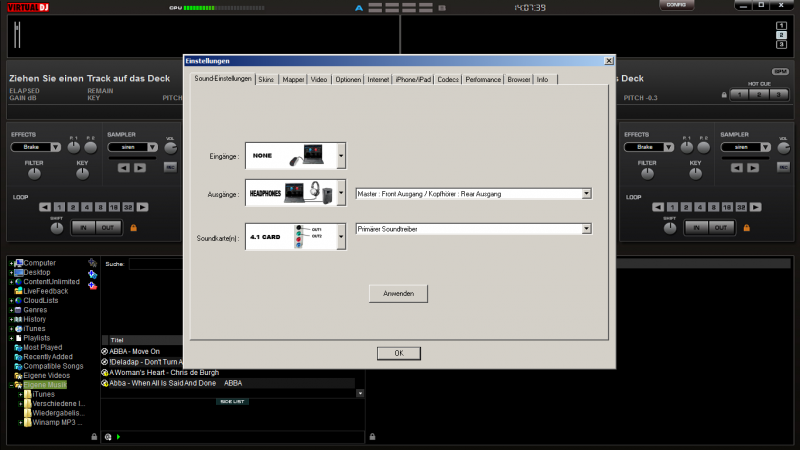
Task: Open the right deck Brake effect dropdown
Action: click(668, 147)
